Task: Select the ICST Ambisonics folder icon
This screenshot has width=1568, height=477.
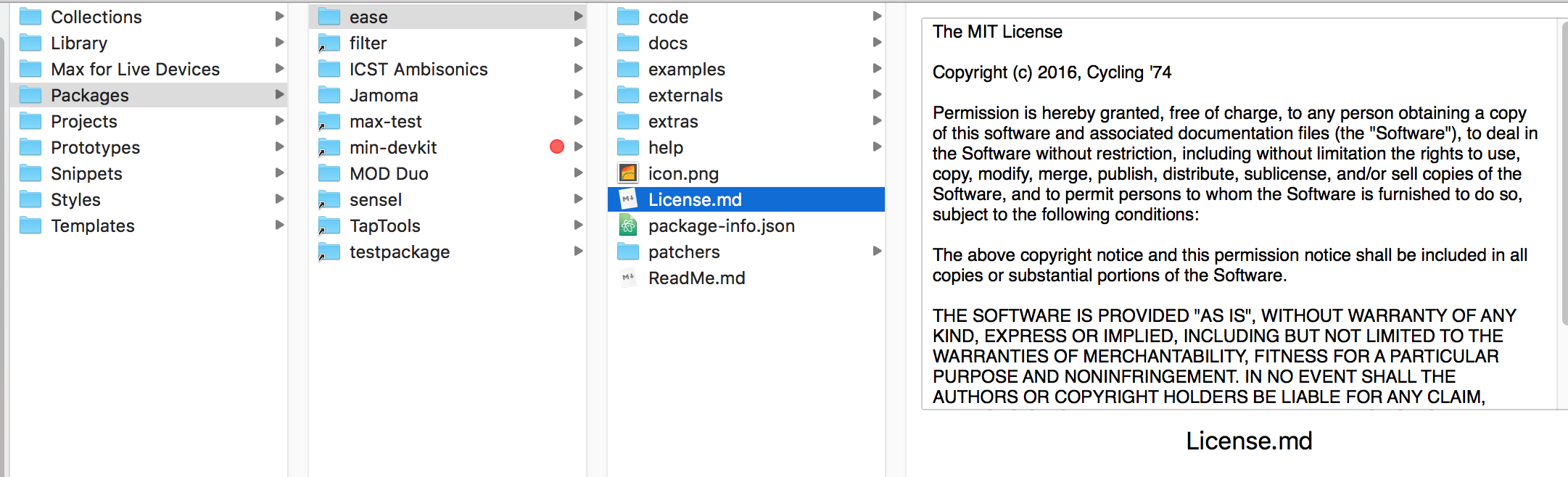Action: coord(329,69)
